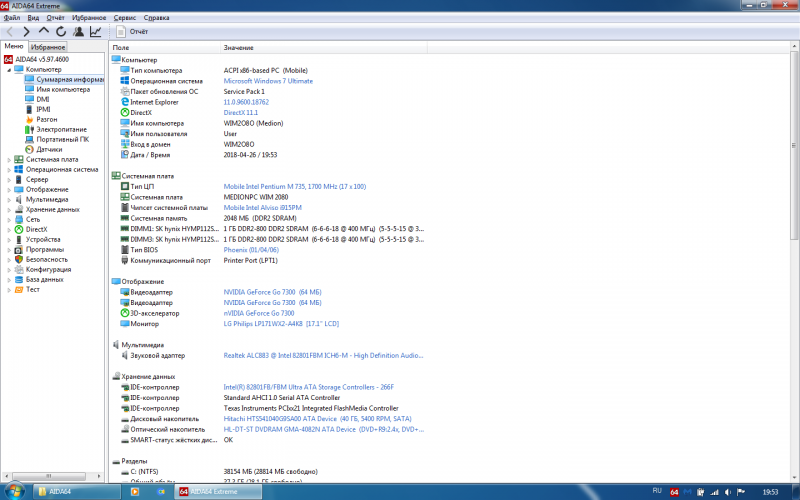Open the user profile toolbar icon
Viewport: 800px width, 500px height.
[78, 32]
